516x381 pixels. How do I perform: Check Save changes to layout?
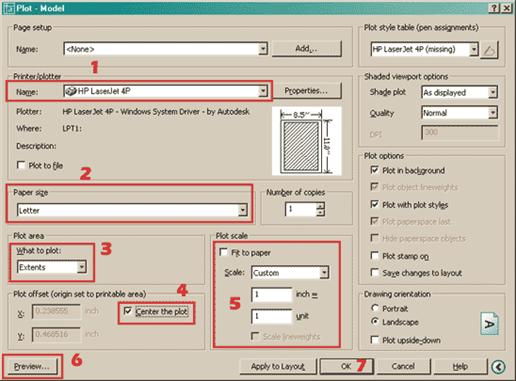[374, 273]
